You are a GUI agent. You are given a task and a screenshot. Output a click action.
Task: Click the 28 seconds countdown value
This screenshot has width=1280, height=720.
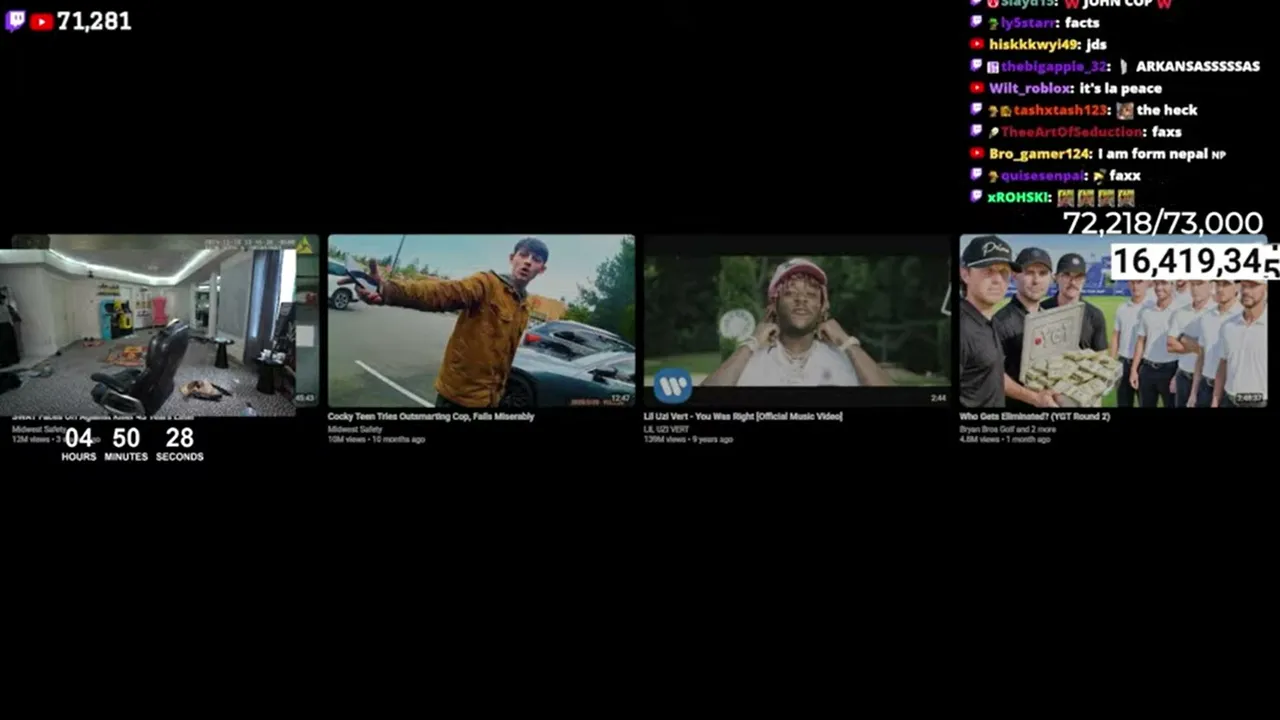click(x=180, y=438)
